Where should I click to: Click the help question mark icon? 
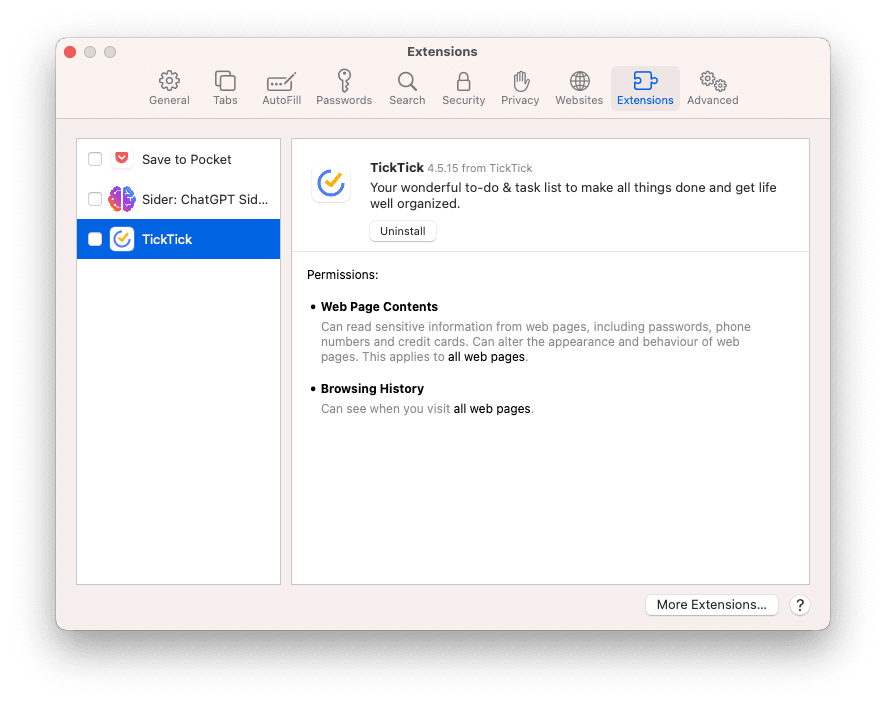pos(799,605)
